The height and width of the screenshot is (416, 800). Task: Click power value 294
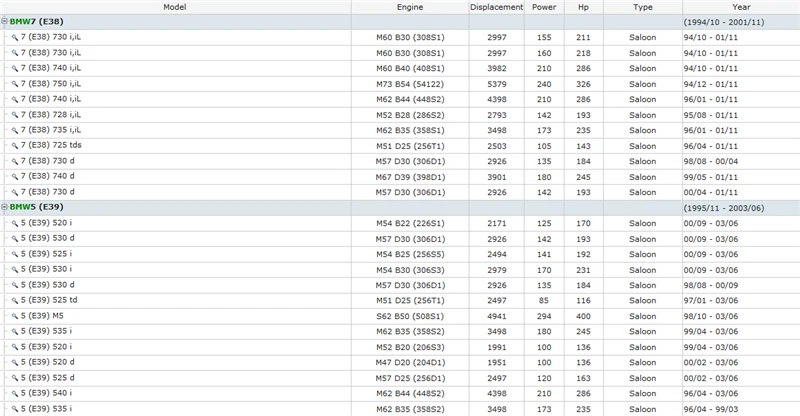coord(544,316)
